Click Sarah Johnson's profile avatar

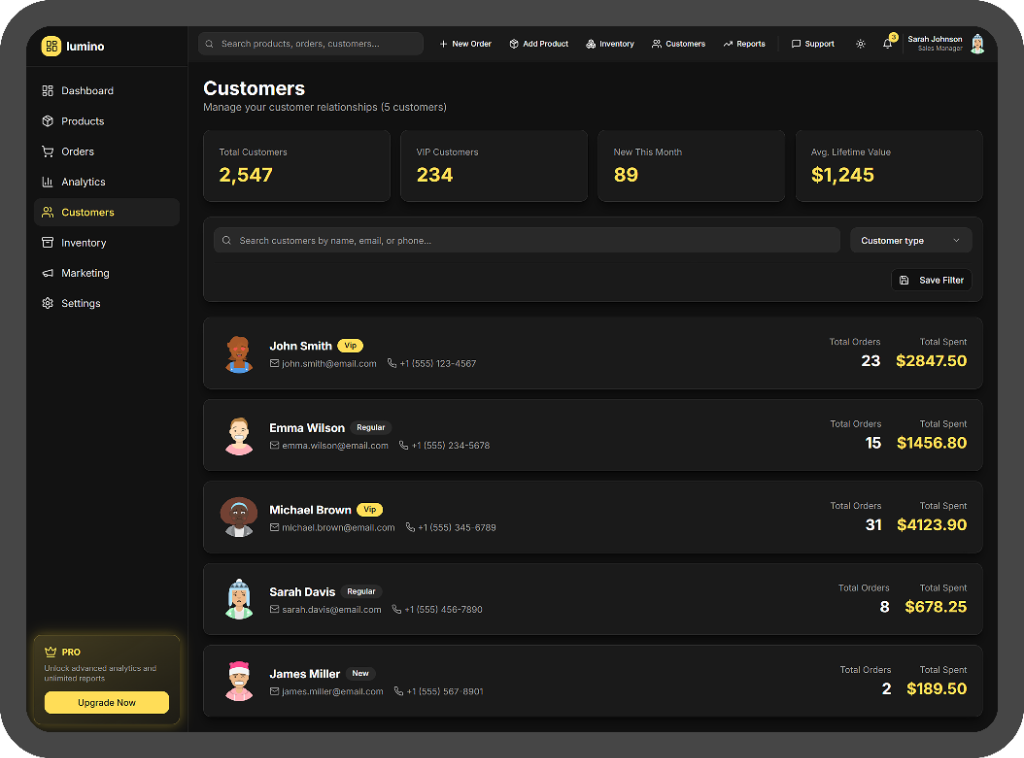[977, 44]
